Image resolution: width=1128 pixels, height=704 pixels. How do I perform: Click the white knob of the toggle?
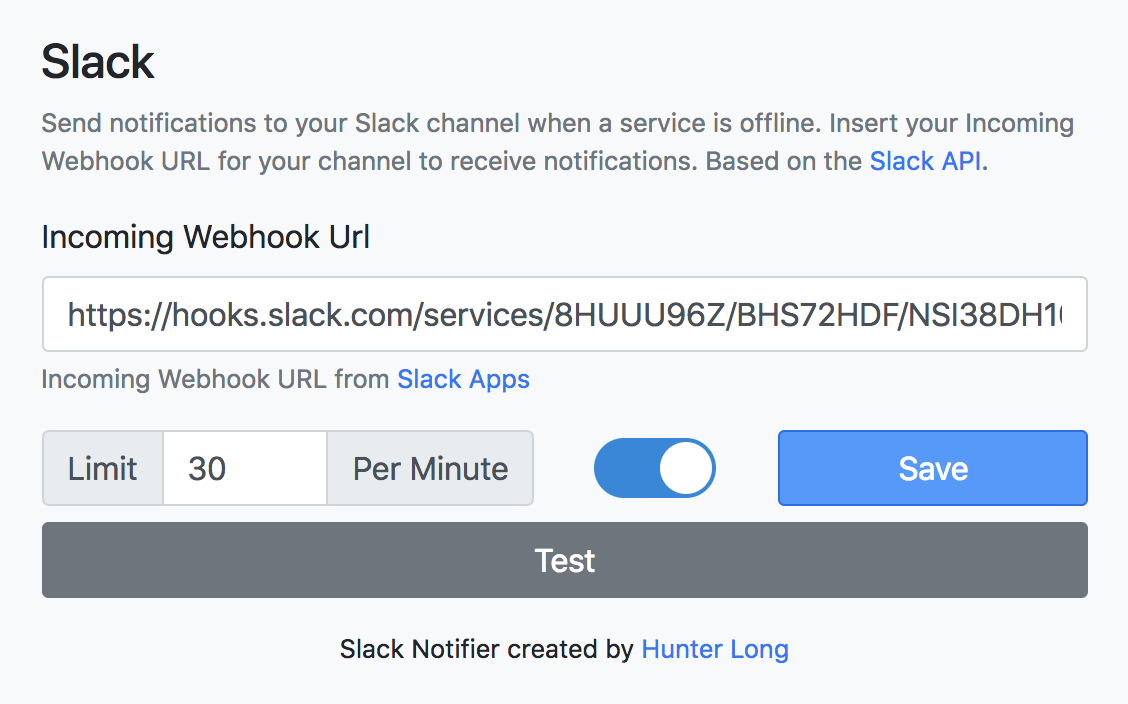(687, 468)
